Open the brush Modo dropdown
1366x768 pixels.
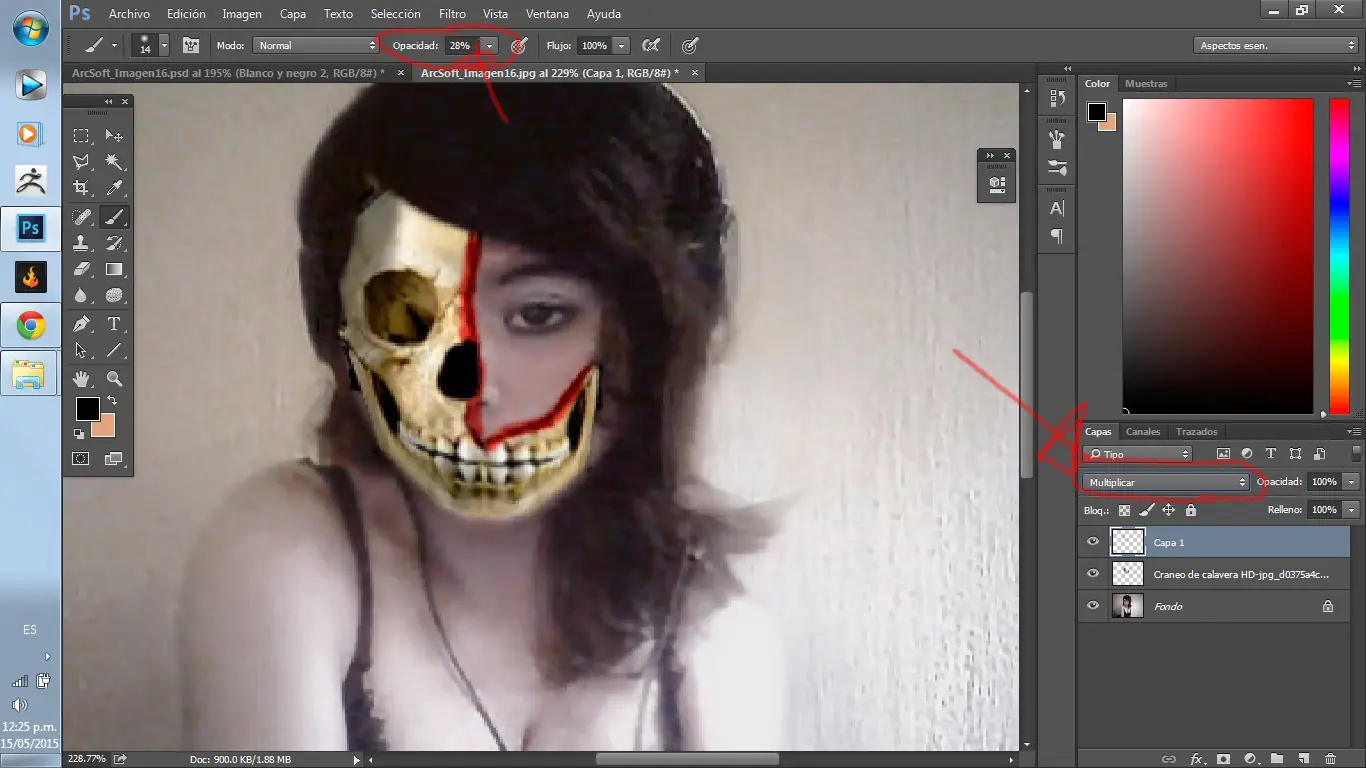pos(315,45)
